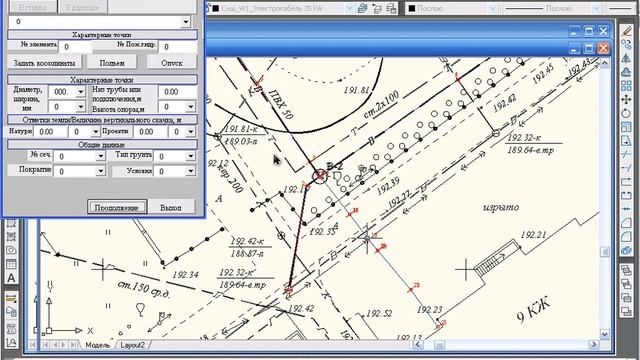Open the 'Покрытие' dropdown

[101, 171]
